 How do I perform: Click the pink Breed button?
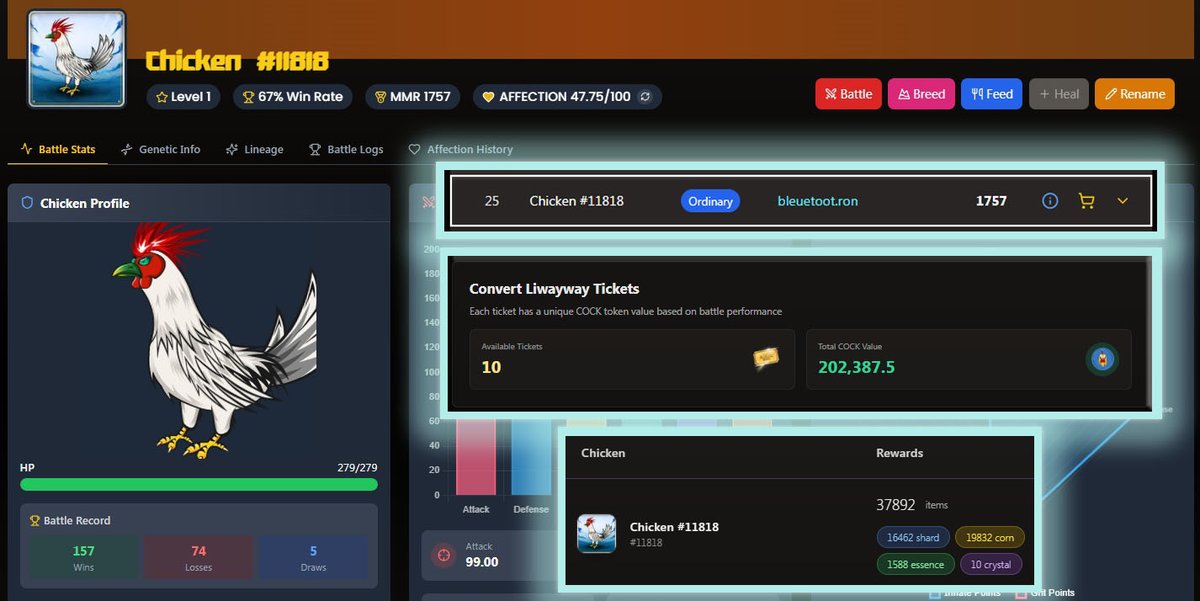(x=921, y=94)
